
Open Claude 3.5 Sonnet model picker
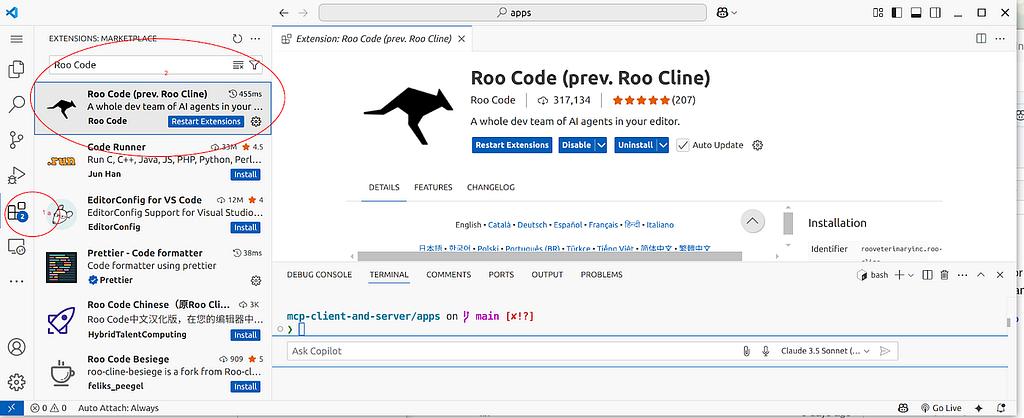click(x=825, y=351)
